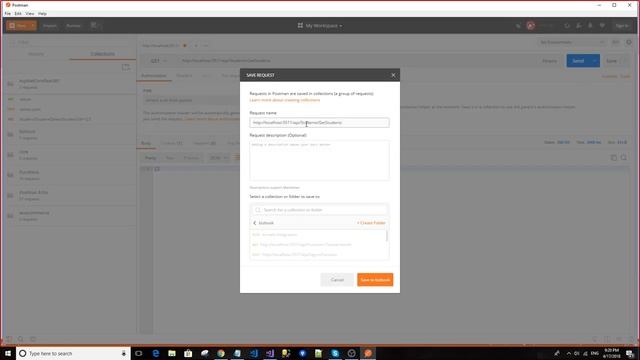Click the manage environments gear icon
Viewport: 640px width, 360px height.
(x=629, y=42)
